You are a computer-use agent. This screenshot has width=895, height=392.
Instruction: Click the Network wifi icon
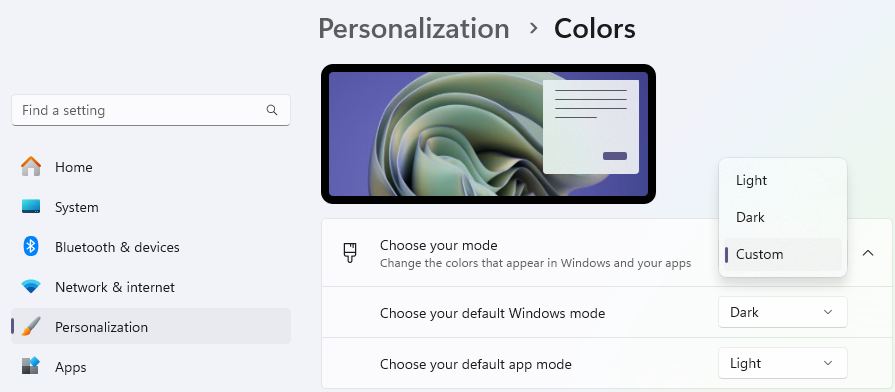point(31,286)
